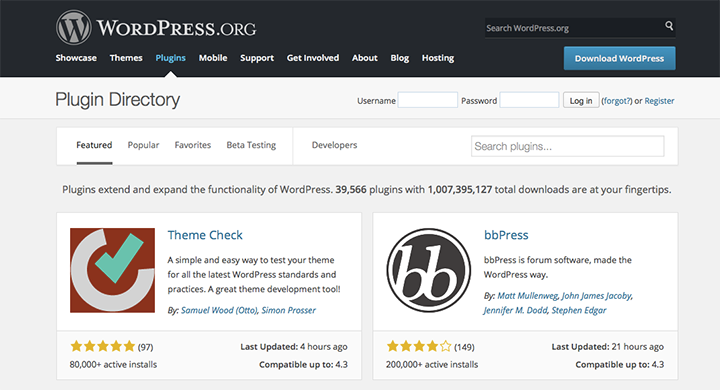View author Simon Prosser

pos(288,311)
